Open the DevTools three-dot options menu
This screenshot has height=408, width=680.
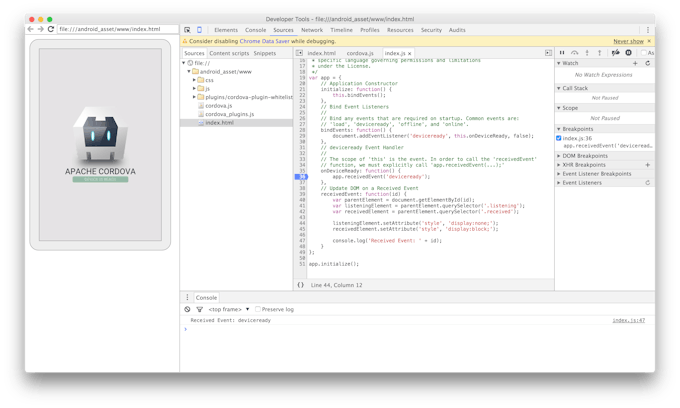point(648,30)
